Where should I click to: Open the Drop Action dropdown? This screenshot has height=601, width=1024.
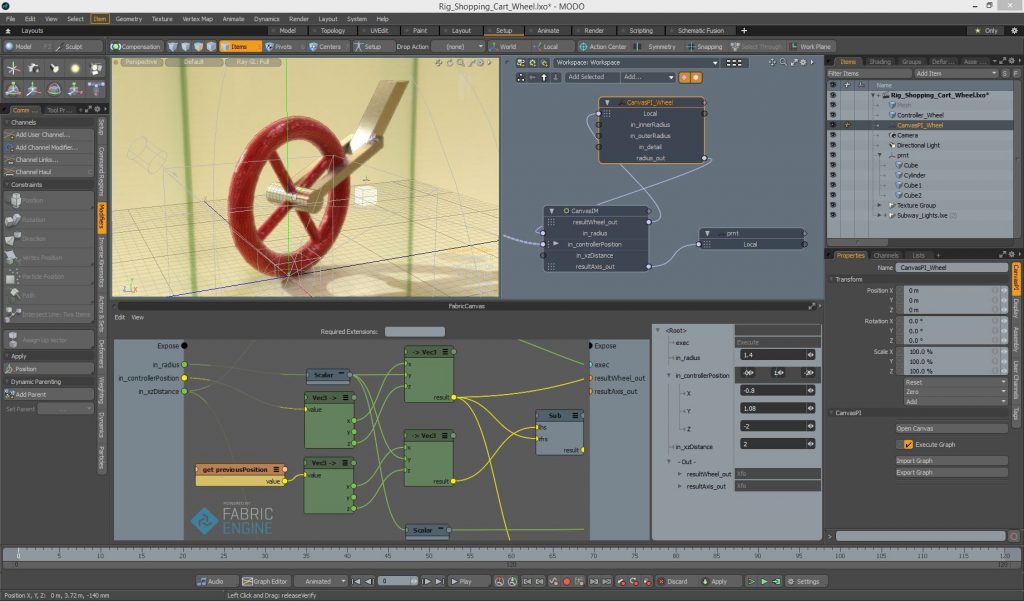pos(459,46)
